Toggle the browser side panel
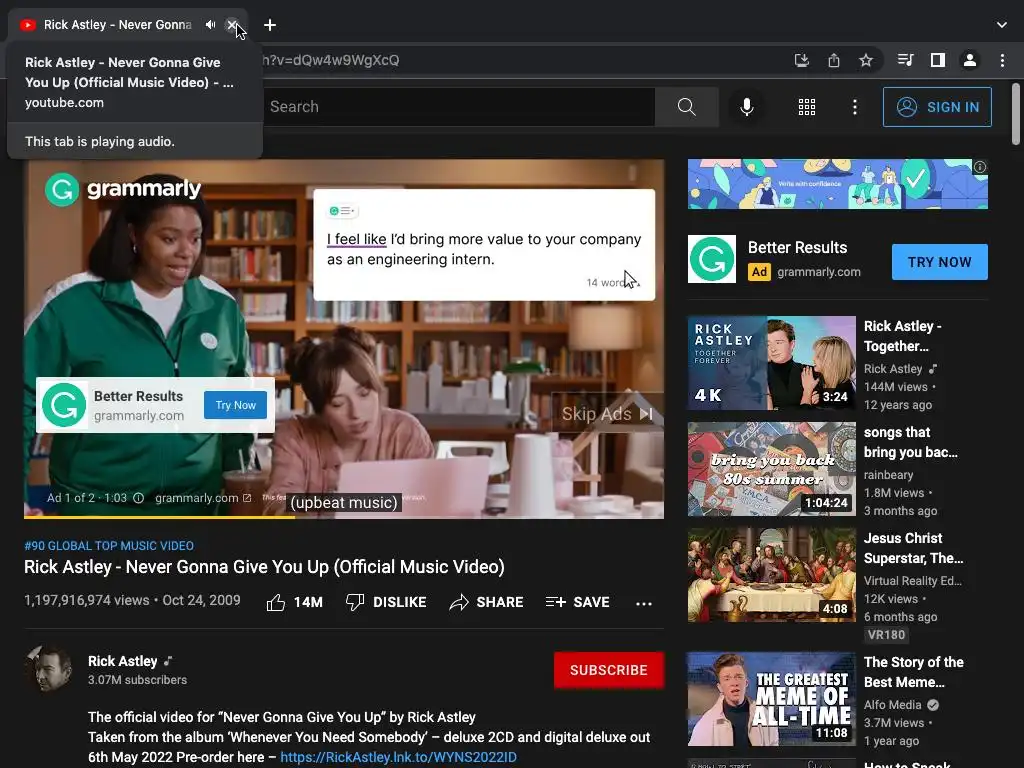The image size is (1024, 768). pyautogui.click(x=938, y=60)
